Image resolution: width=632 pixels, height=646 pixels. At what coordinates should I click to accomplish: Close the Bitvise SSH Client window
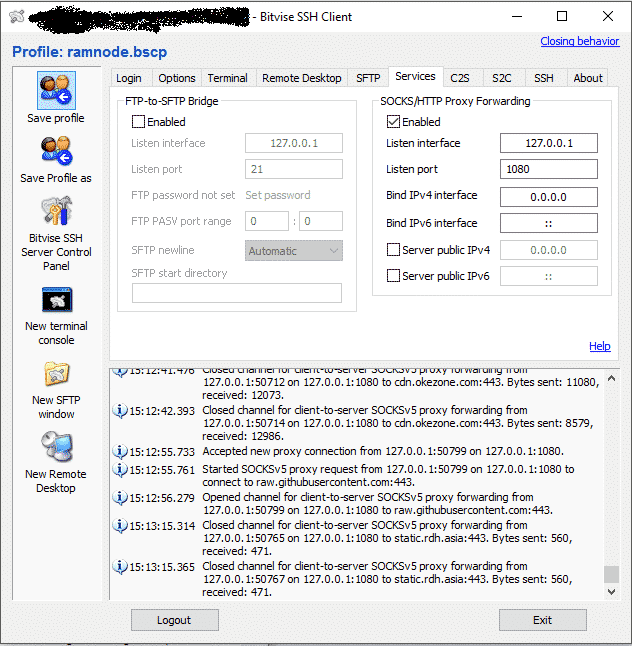608,16
